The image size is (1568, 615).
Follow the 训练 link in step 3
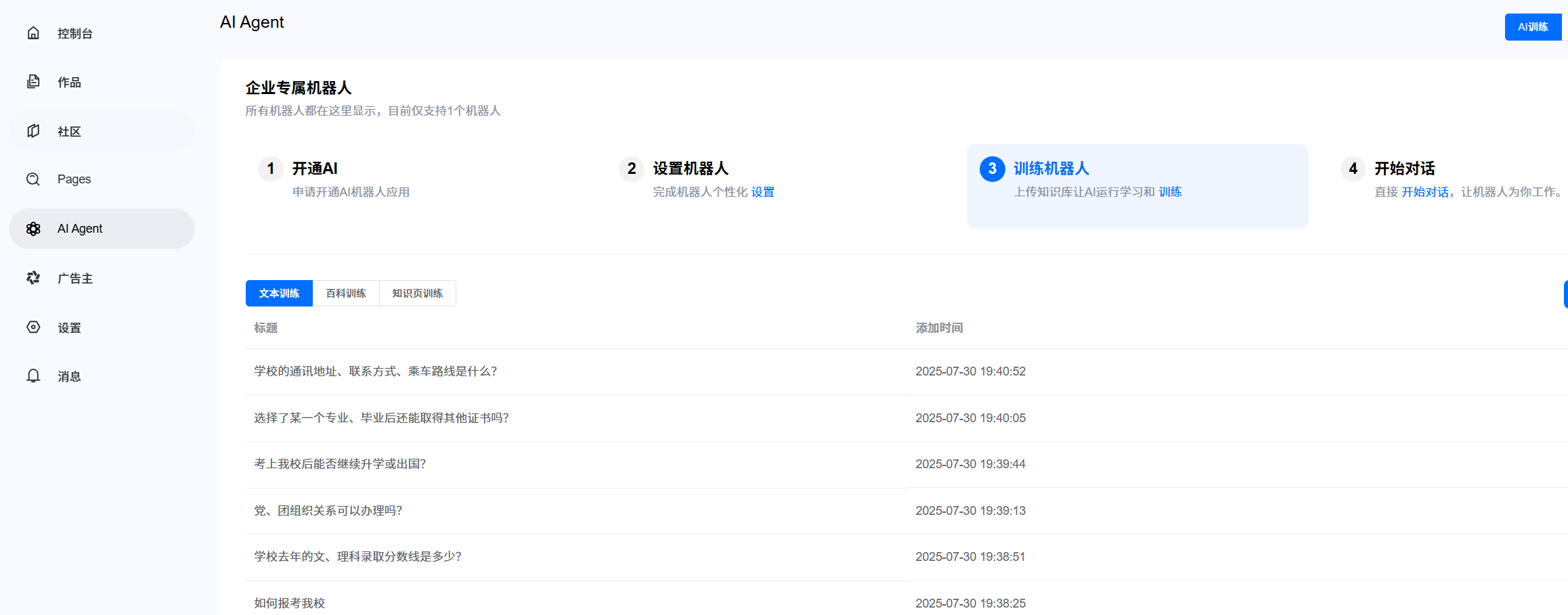[x=1170, y=192]
